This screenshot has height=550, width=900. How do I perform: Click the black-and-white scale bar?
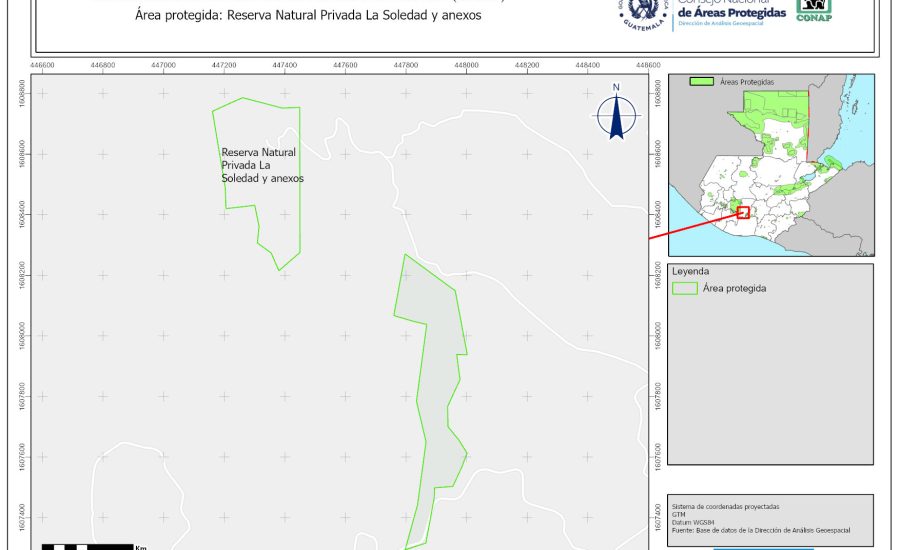tap(88, 546)
